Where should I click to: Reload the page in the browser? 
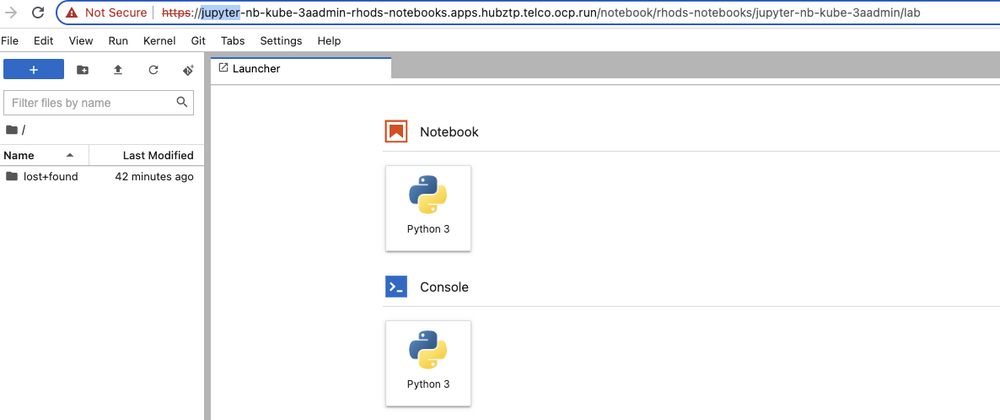37,13
